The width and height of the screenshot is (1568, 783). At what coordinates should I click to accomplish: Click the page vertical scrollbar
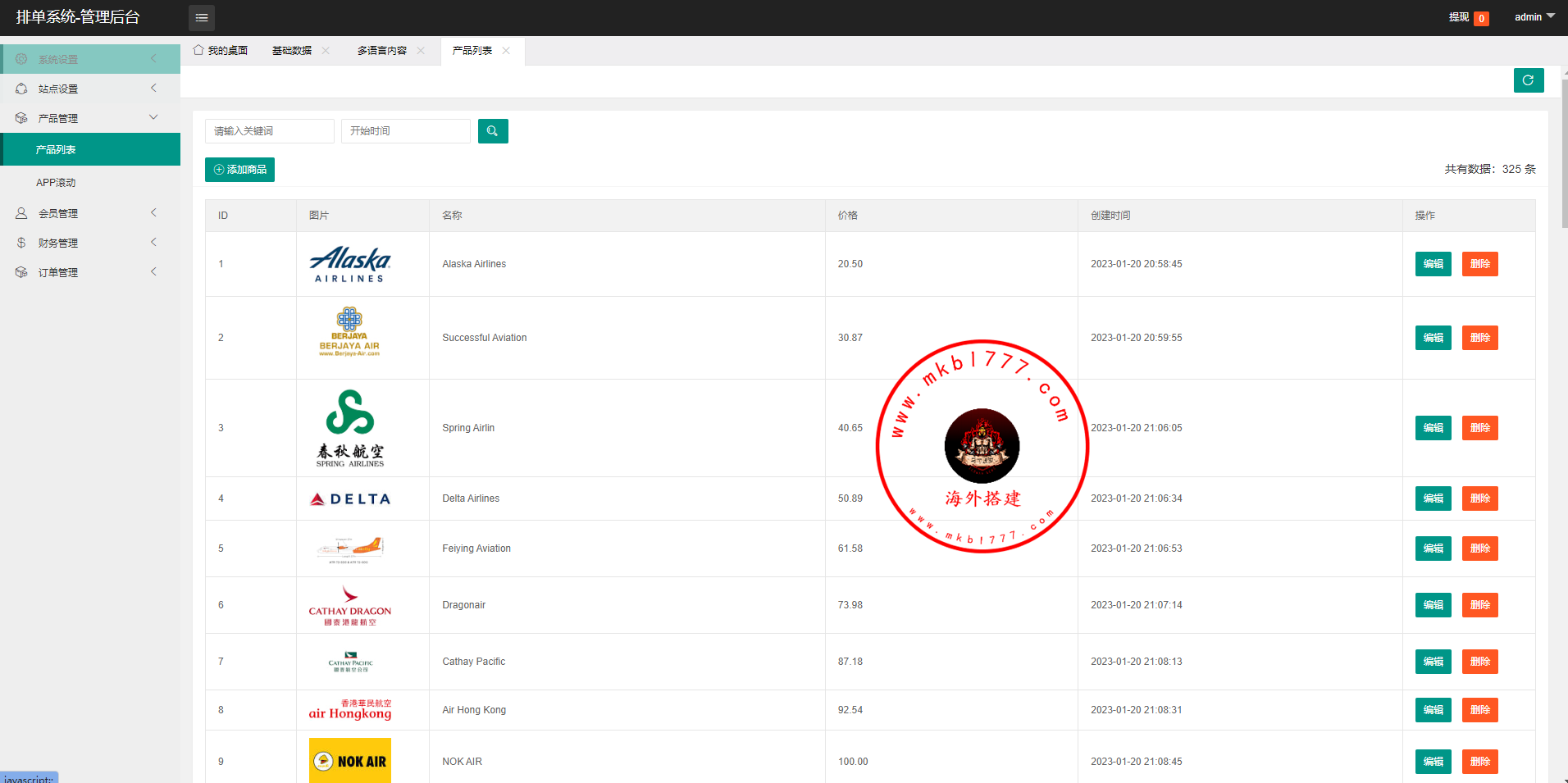1564,153
